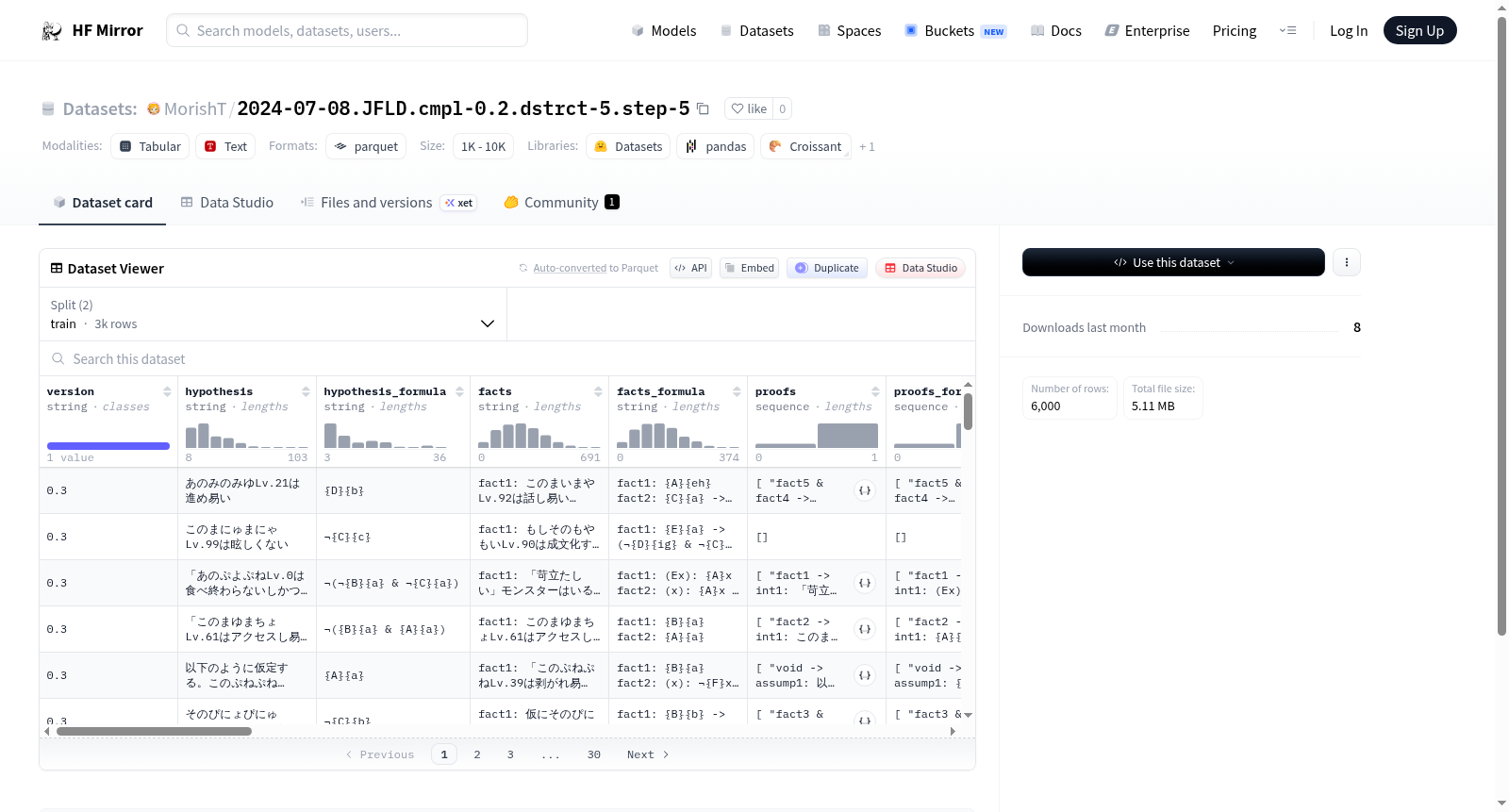Open more options next to Use this dataset
1509x812 pixels.
click(x=1347, y=262)
